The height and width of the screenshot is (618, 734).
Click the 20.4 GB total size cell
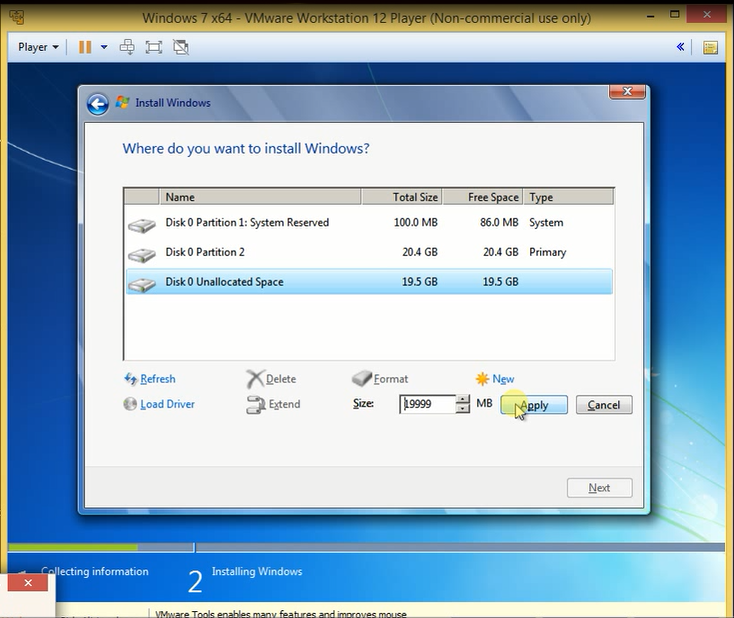[420, 252]
